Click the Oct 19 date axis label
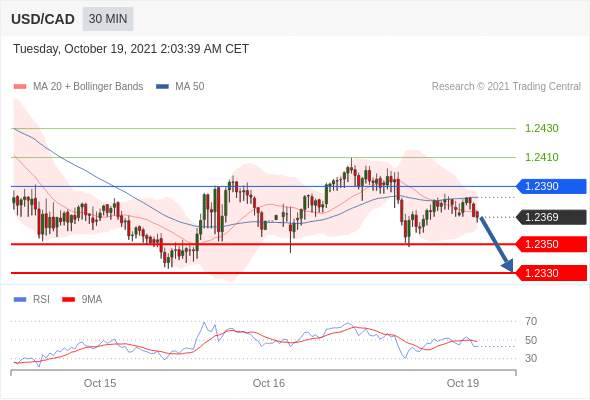The width and height of the screenshot is (590, 400). point(463,383)
